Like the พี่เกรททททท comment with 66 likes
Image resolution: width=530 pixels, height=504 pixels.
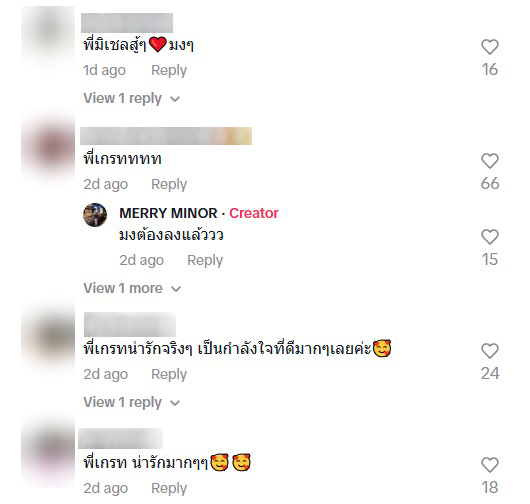coord(490,161)
